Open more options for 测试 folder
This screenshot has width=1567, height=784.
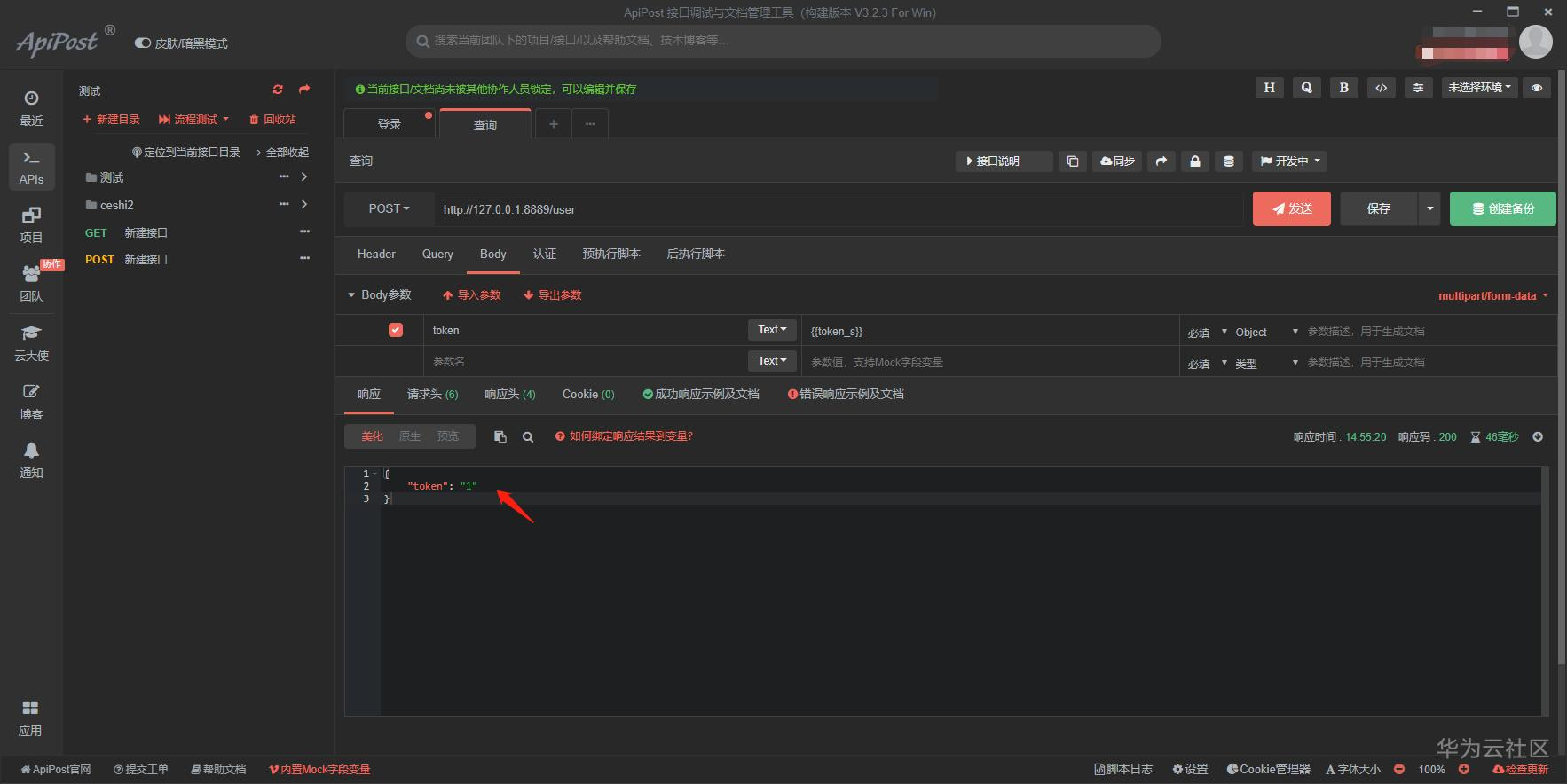pos(284,177)
